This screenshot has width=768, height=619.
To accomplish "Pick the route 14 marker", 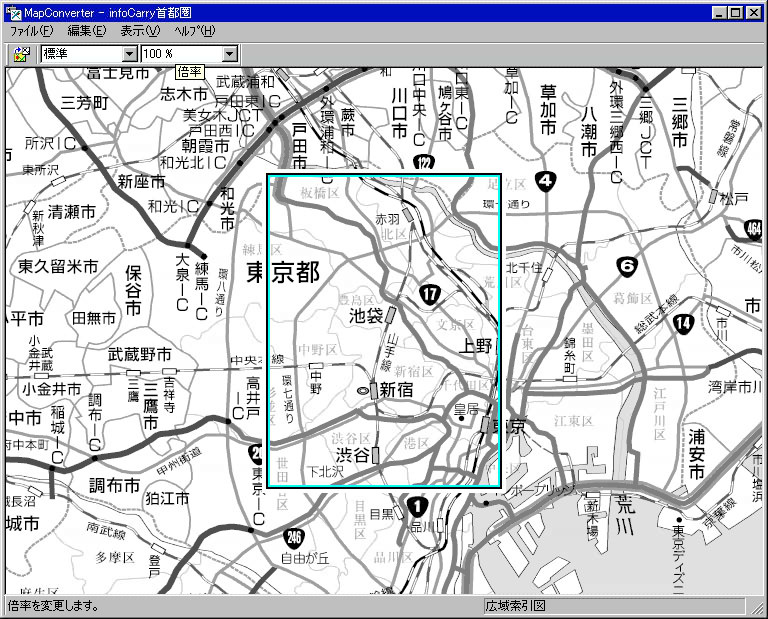I will pos(683,323).
